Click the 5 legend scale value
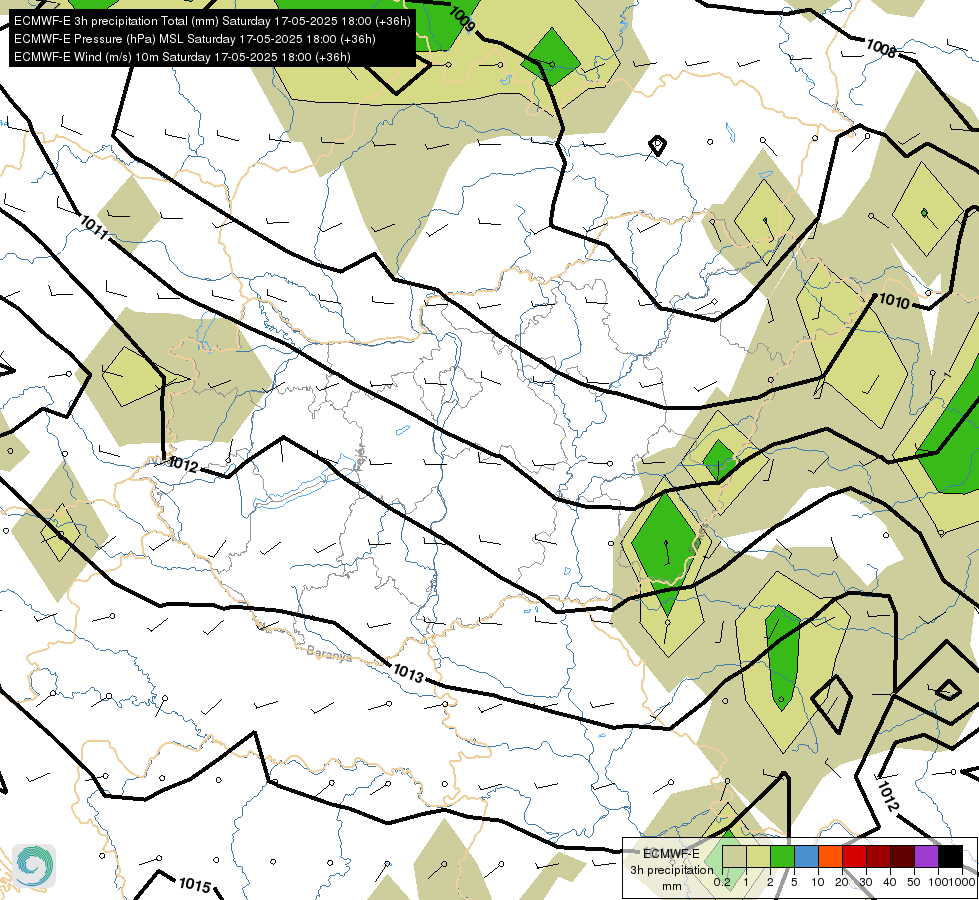Image resolution: width=979 pixels, height=900 pixels. pyautogui.click(x=794, y=882)
